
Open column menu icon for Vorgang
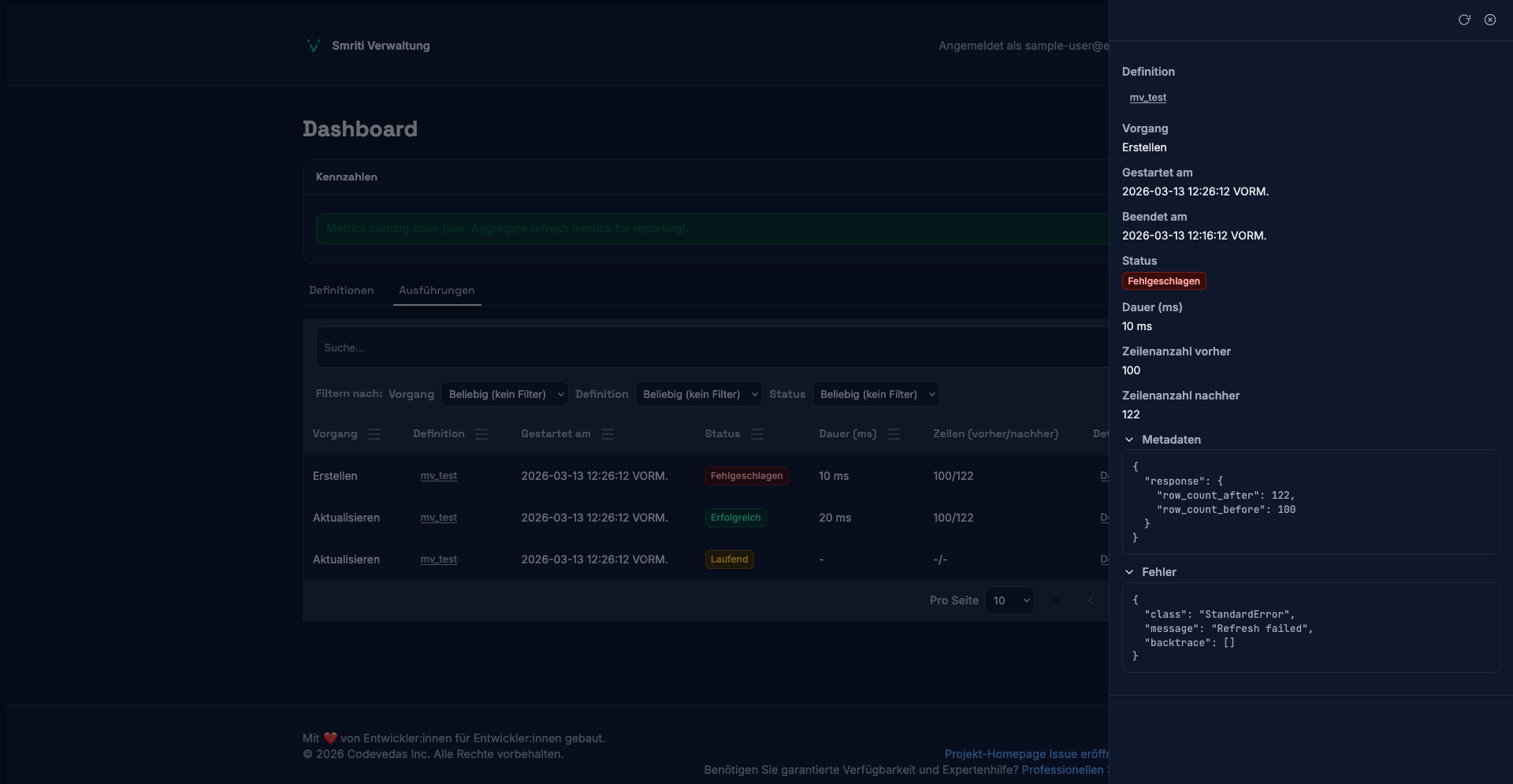pyautogui.click(x=374, y=434)
